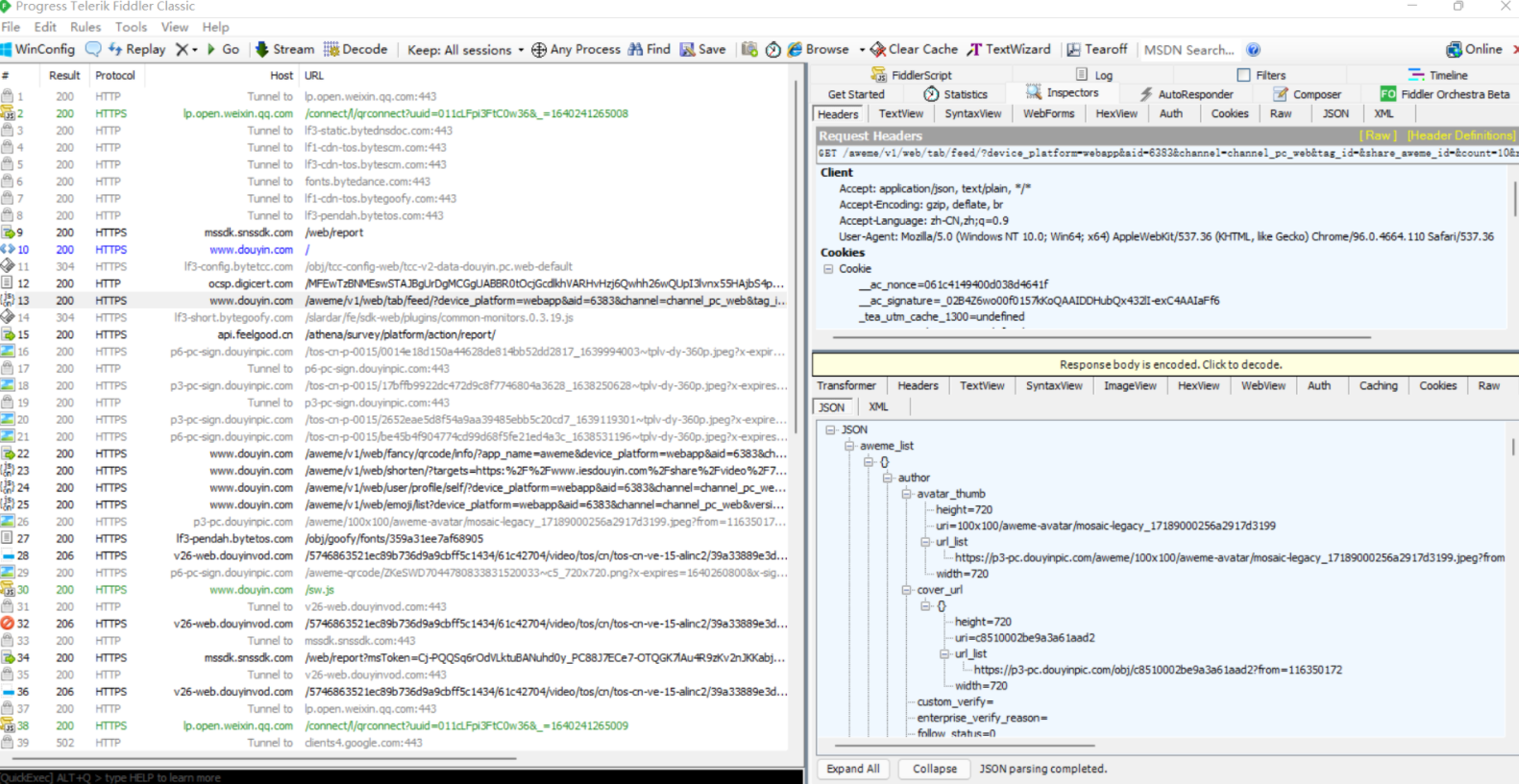Open the Browse dropdown arrow
The height and width of the screenshot is (784, 1519).
862,50
